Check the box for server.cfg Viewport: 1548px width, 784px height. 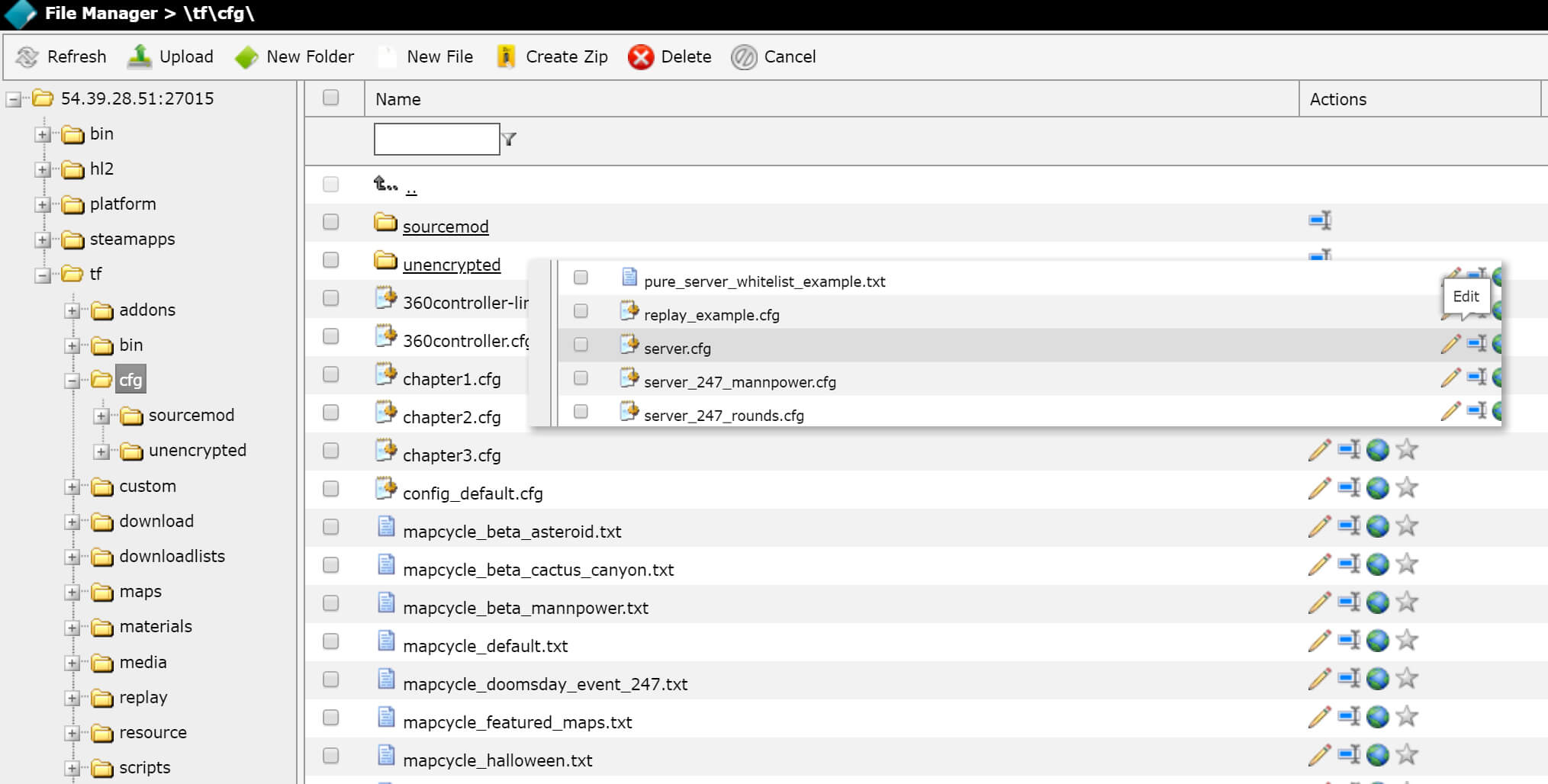[581, 345]
